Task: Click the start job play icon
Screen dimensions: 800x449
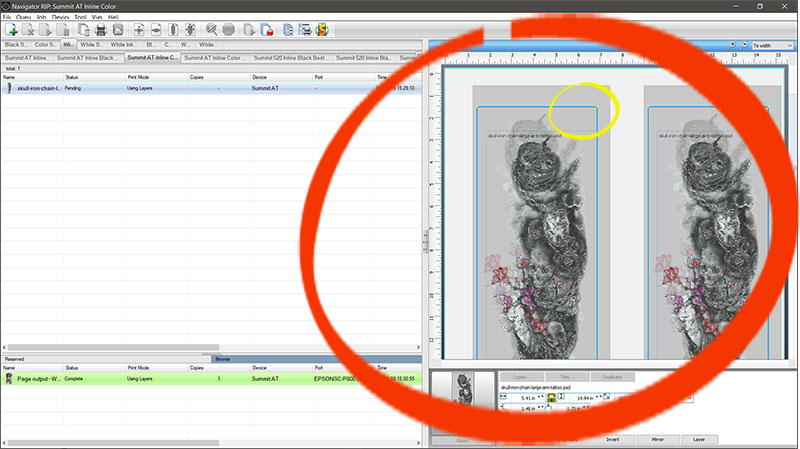Action: point(45,30)
